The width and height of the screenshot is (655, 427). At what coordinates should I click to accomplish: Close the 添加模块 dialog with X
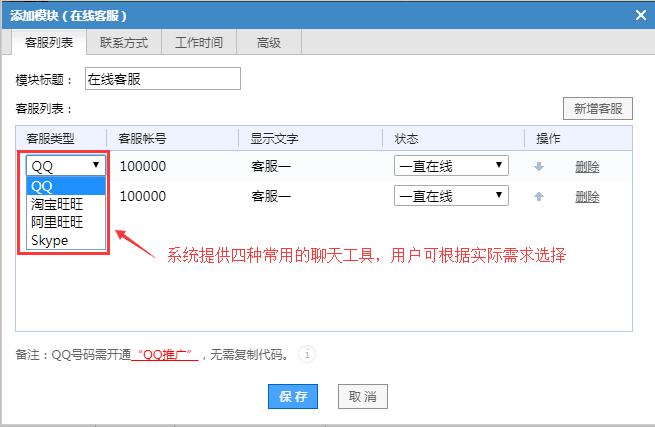[641, 15]
